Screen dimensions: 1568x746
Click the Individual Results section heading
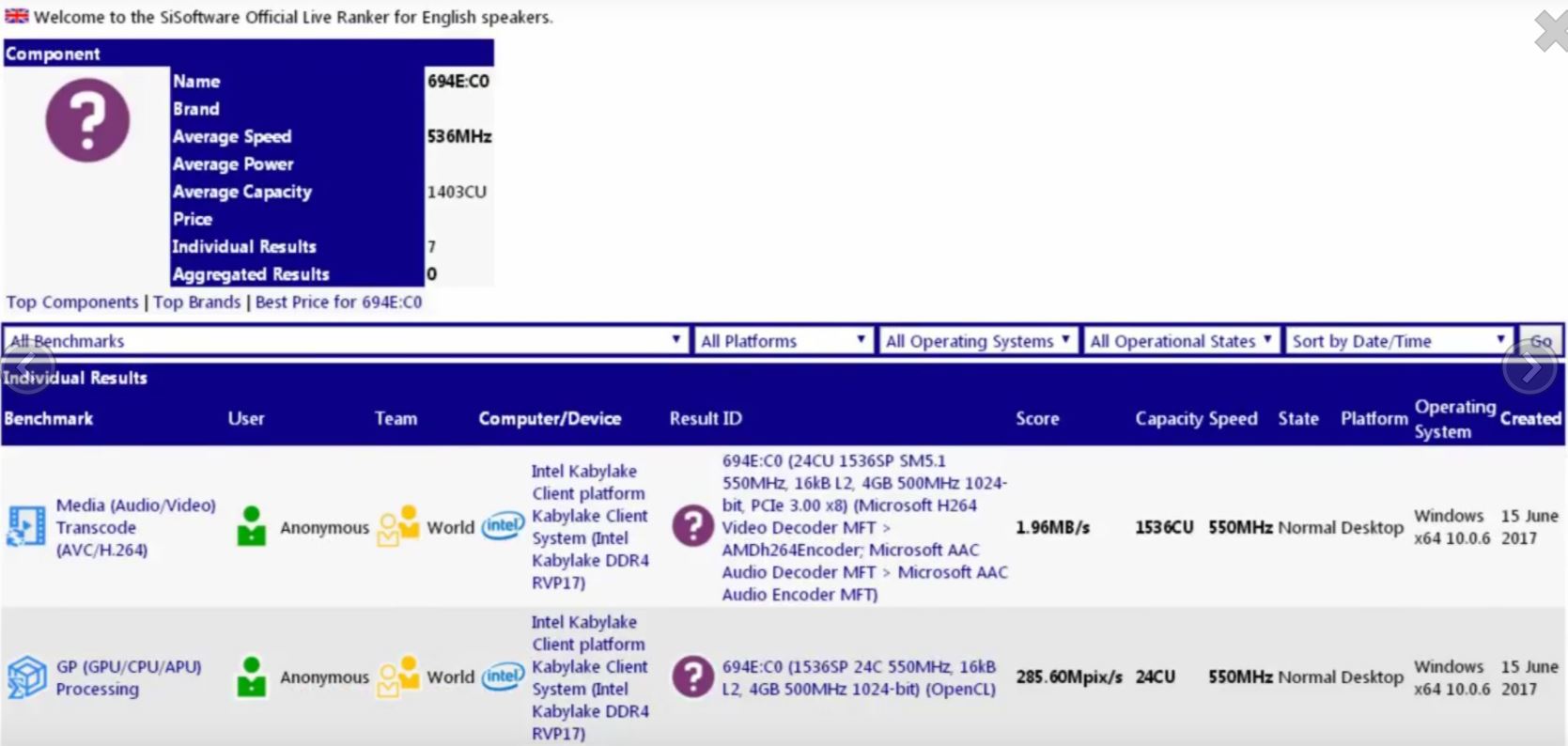75,379
